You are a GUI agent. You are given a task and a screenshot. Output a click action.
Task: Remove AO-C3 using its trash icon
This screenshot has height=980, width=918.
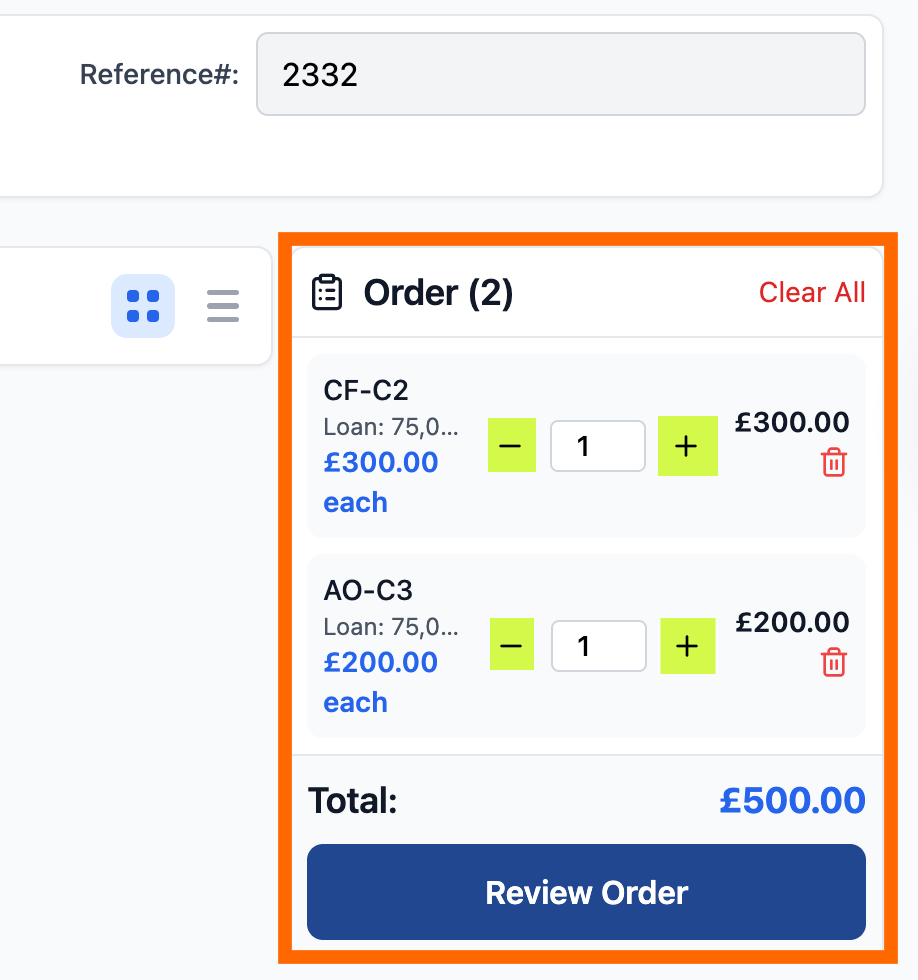834,663
